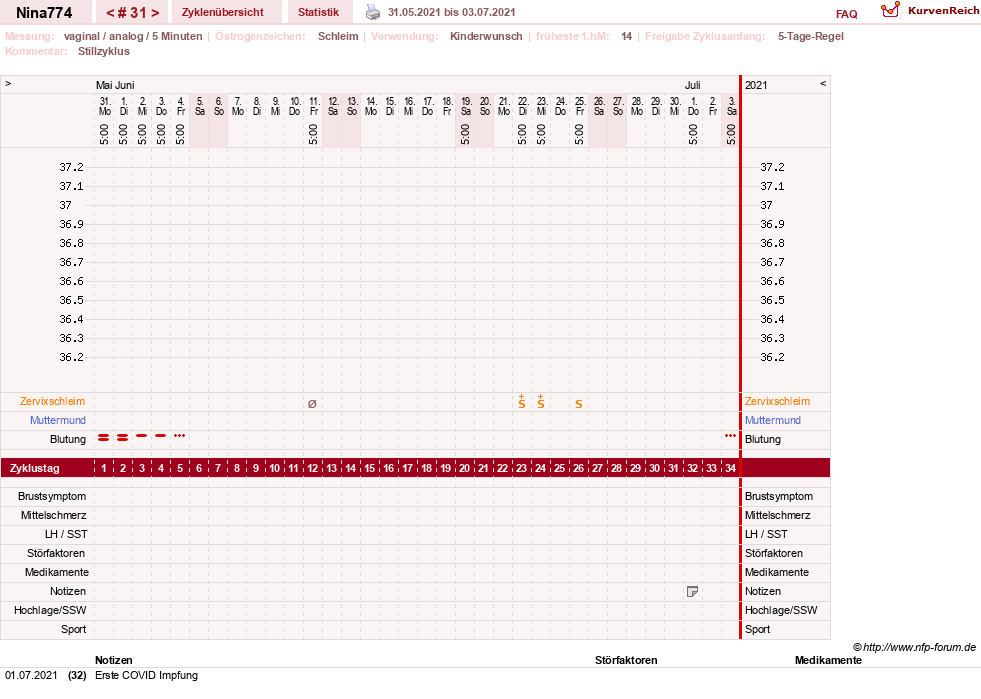Go to next cycle with > arrow
The height and width of the screenshot is (699, 981).
[x=155, y=13]
